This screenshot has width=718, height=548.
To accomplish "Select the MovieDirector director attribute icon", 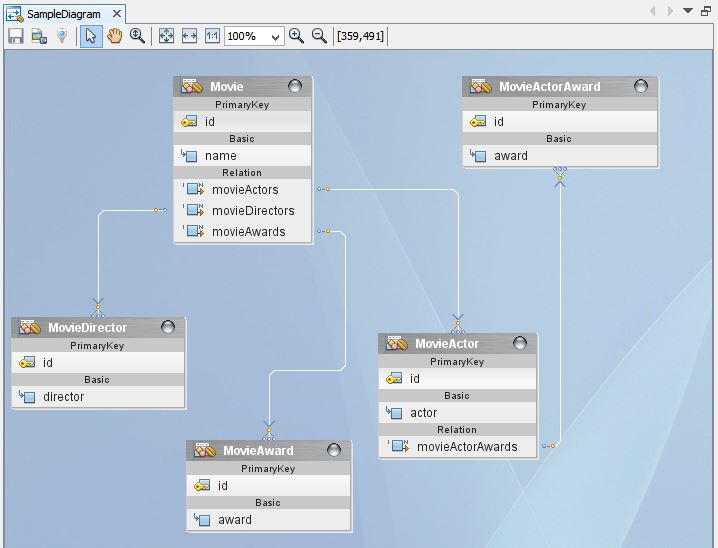I will tap(27, 397).
